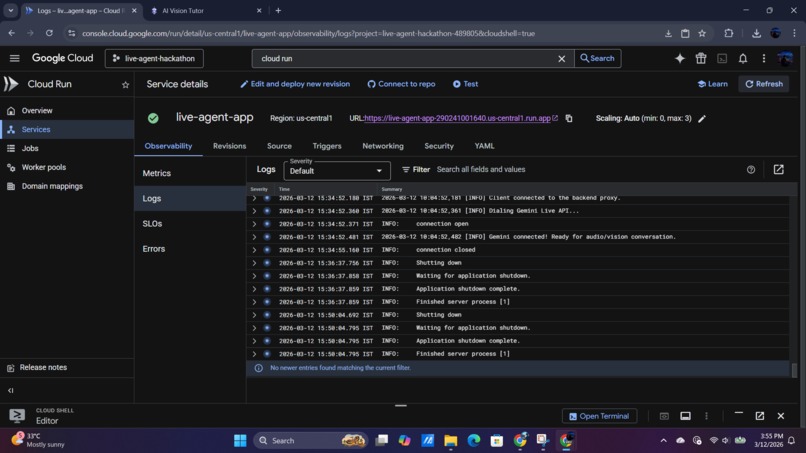This screenshot has height=453, width=806.
Task: Open the Microsoft Store taskbar icon
Action: click(497, 441)
